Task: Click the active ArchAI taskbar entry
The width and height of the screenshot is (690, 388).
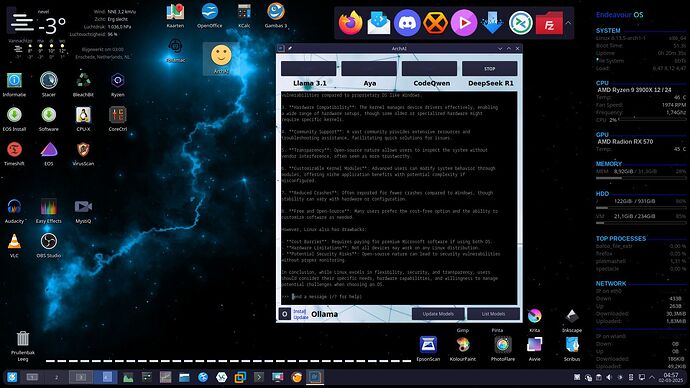Action: (315, 377)
